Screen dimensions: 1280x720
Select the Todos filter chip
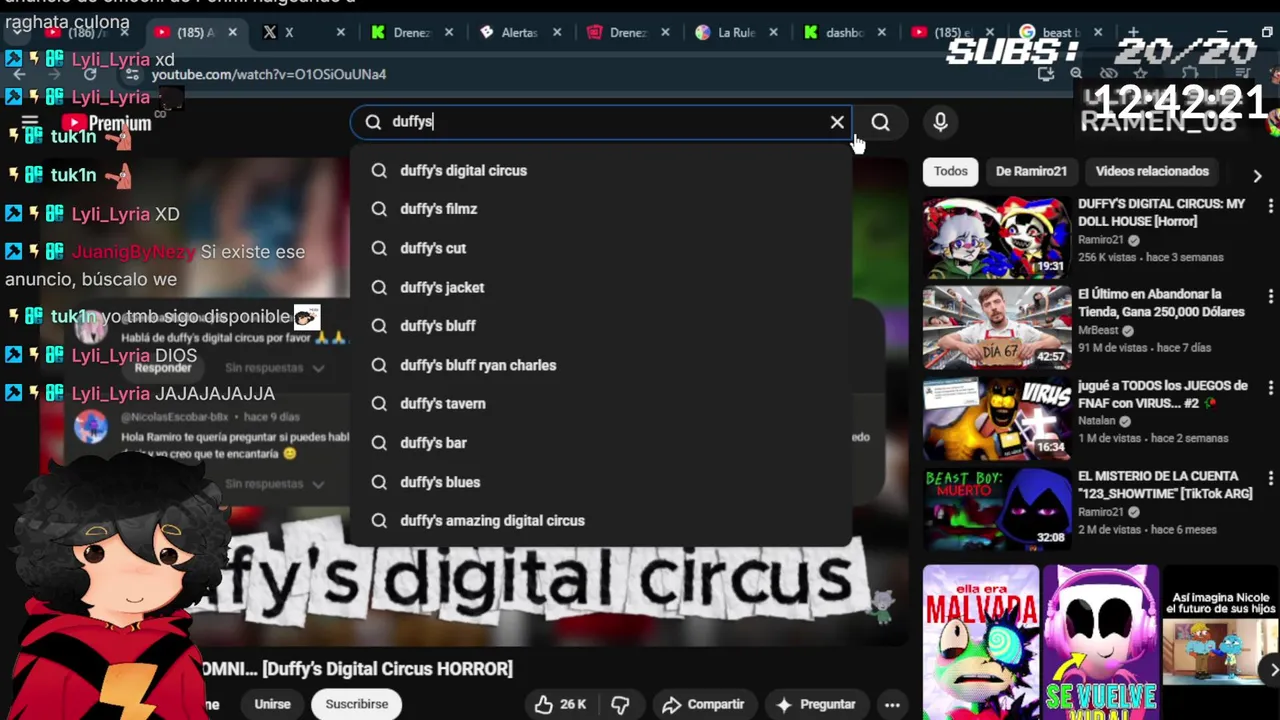(950, 171)
